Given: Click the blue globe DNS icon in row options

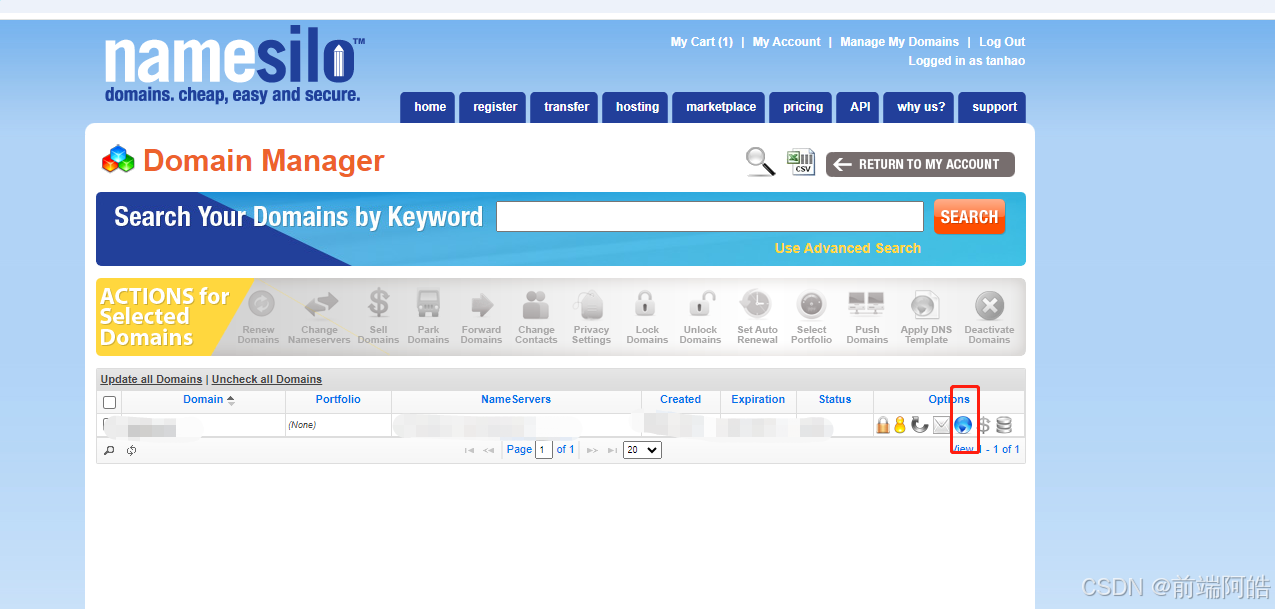Looking at the screenshot, I should pyautogui.click(x=963, y=425).
